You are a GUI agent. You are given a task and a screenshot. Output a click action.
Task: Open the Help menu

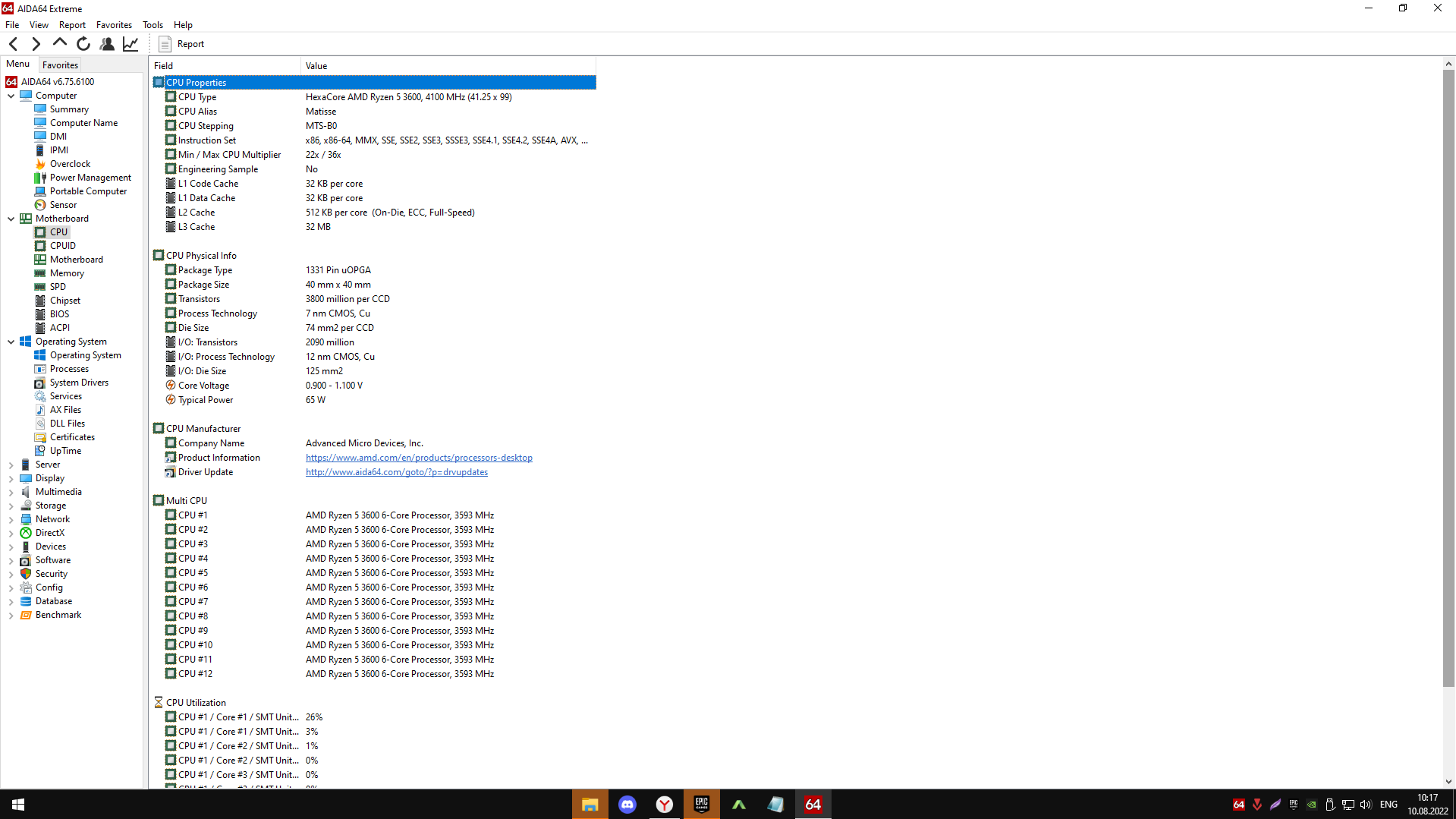coord(183,25)
